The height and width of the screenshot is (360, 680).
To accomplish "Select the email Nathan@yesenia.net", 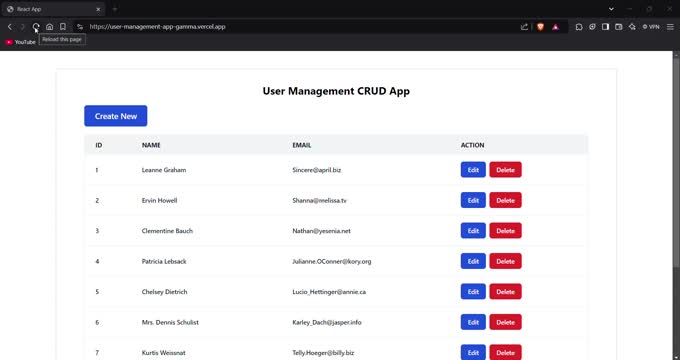I will tap(321, 231).
